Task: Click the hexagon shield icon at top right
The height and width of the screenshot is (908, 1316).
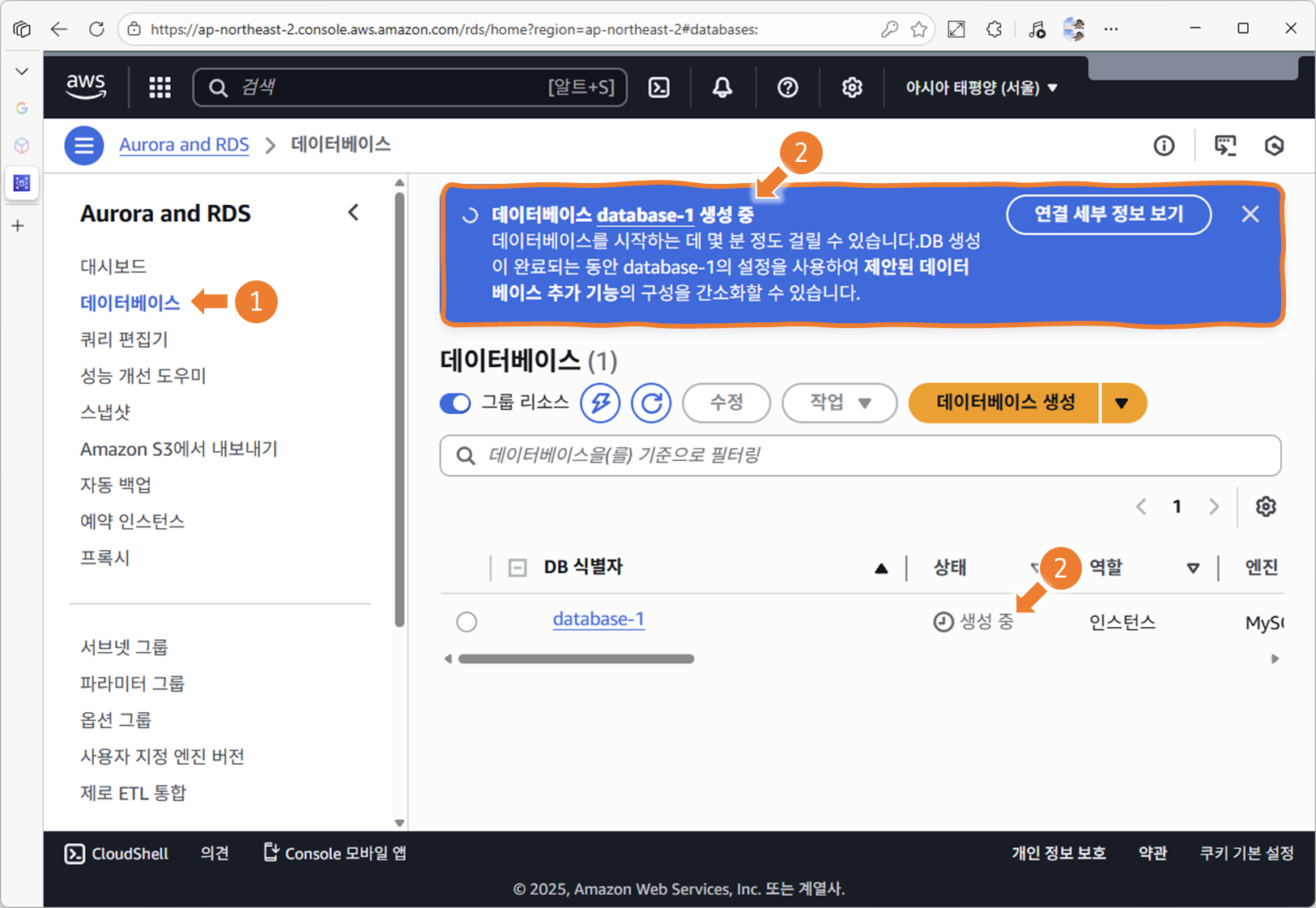Action: [x=1274, y=146]
